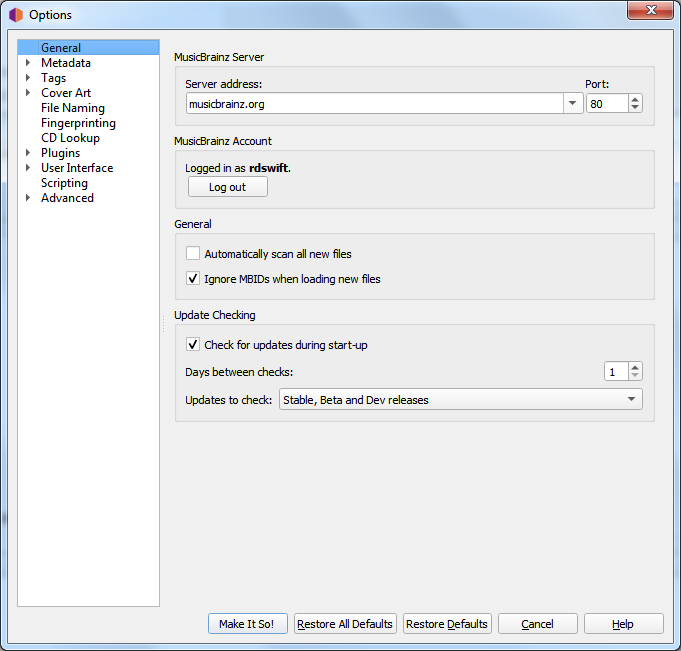This screenshot has height=651, width=681.
Task: Select File Naming in the sidebar
Action: 72,108
